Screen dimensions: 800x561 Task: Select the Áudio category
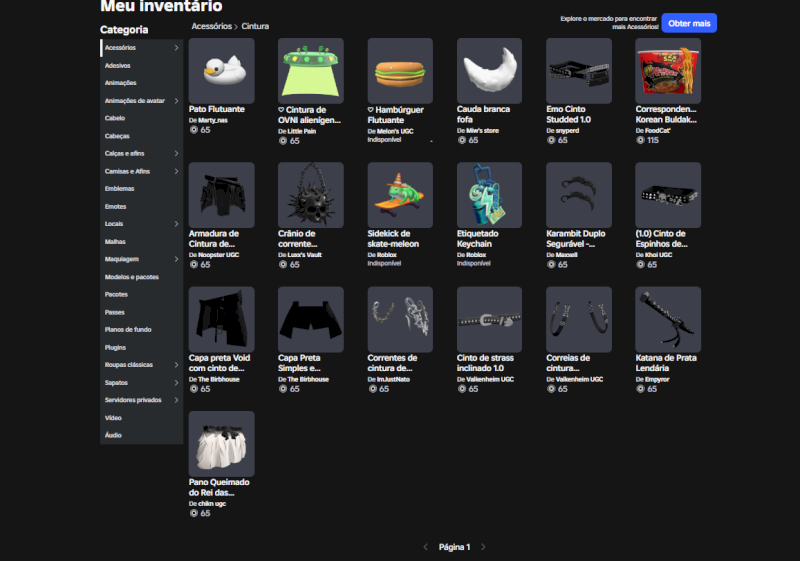pyautogui.click(x=141, y=435)
